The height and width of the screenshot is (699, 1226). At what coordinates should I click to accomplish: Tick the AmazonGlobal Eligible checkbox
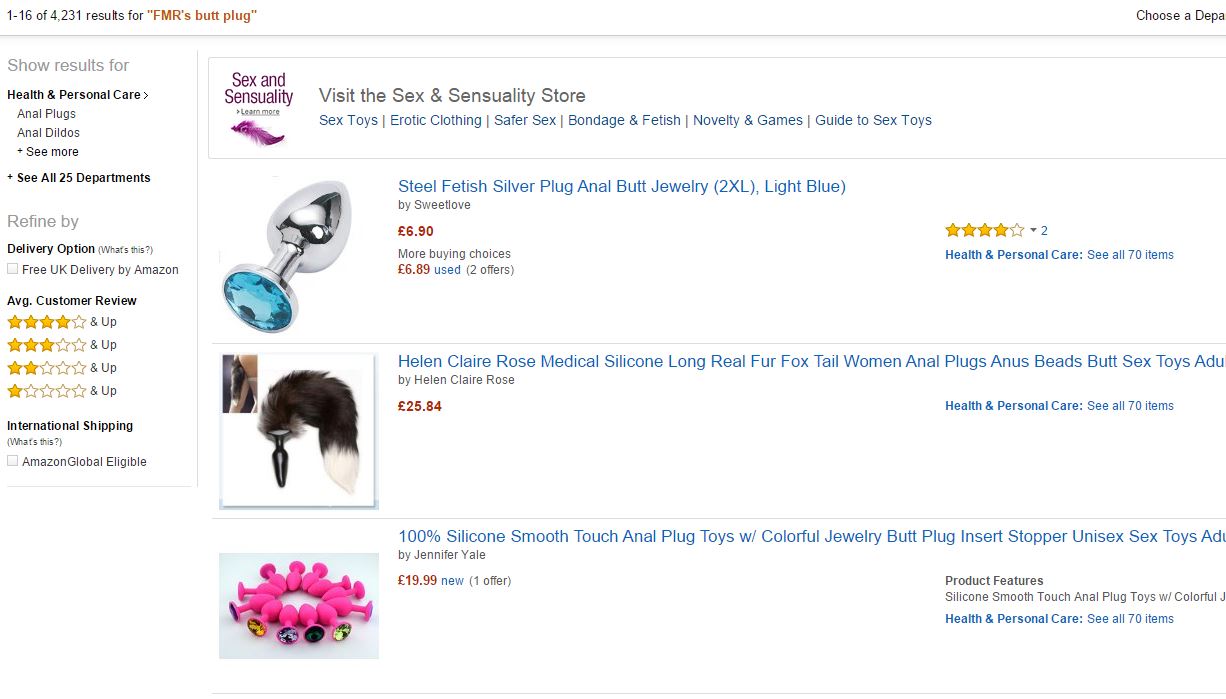pos(13,461)
